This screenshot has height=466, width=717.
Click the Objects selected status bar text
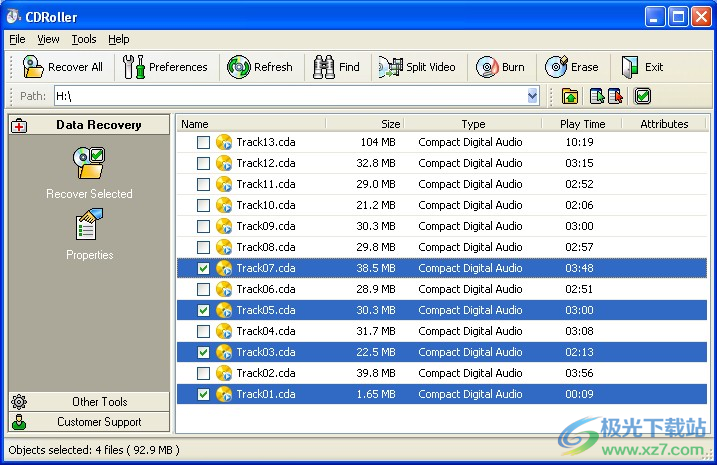tap(94, 450)
